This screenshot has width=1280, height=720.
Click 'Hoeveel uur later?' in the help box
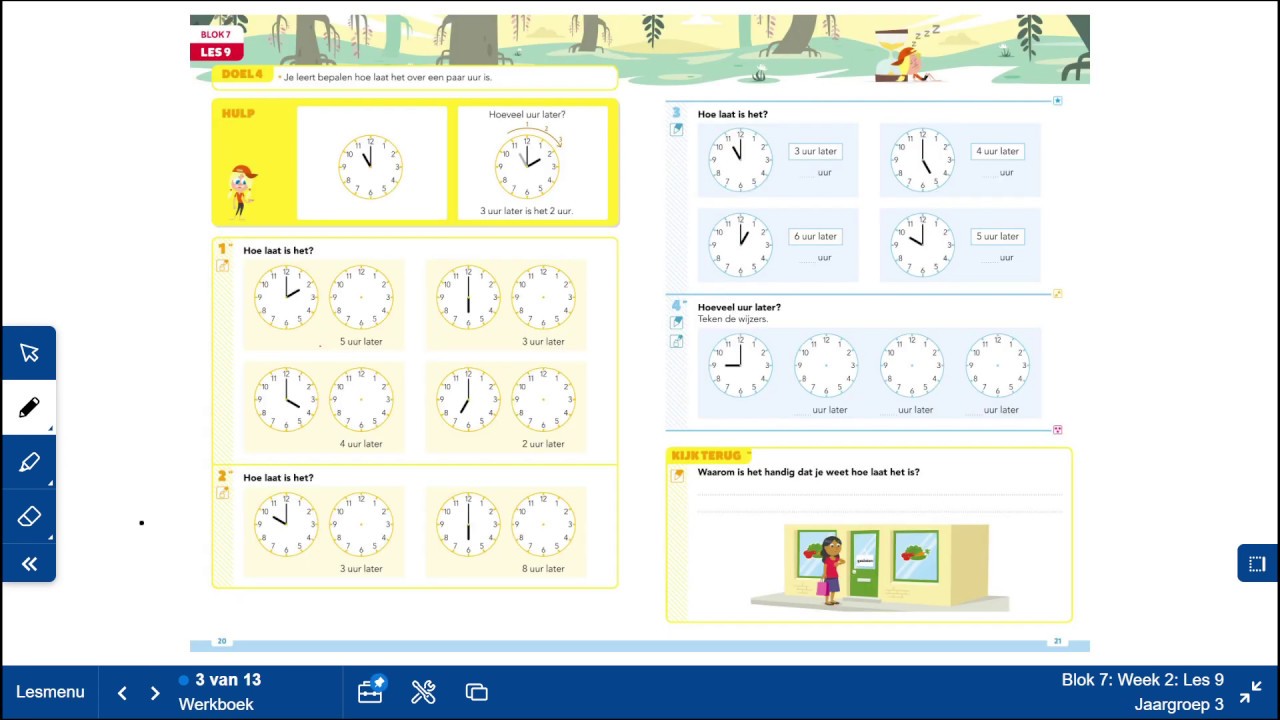point(527,115)
